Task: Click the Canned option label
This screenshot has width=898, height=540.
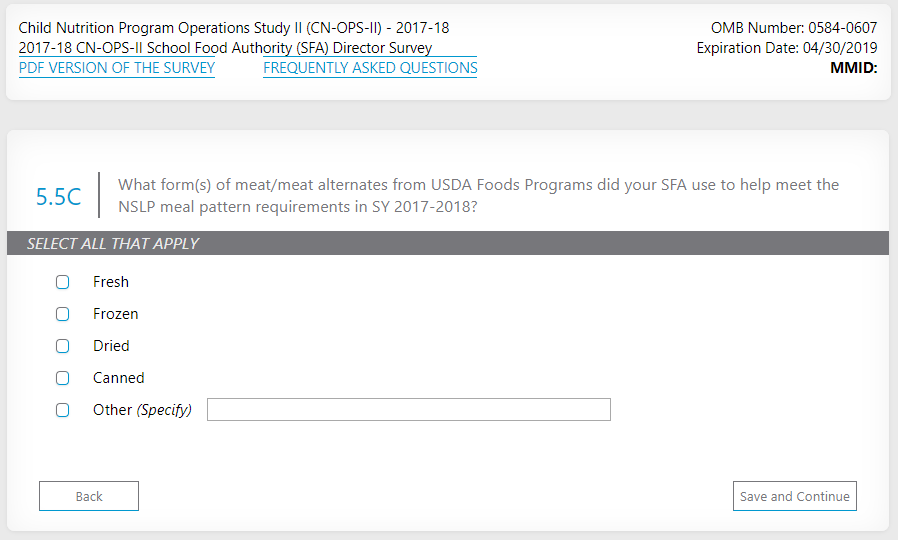Action: pyautogui.click(x=119, y=378)
